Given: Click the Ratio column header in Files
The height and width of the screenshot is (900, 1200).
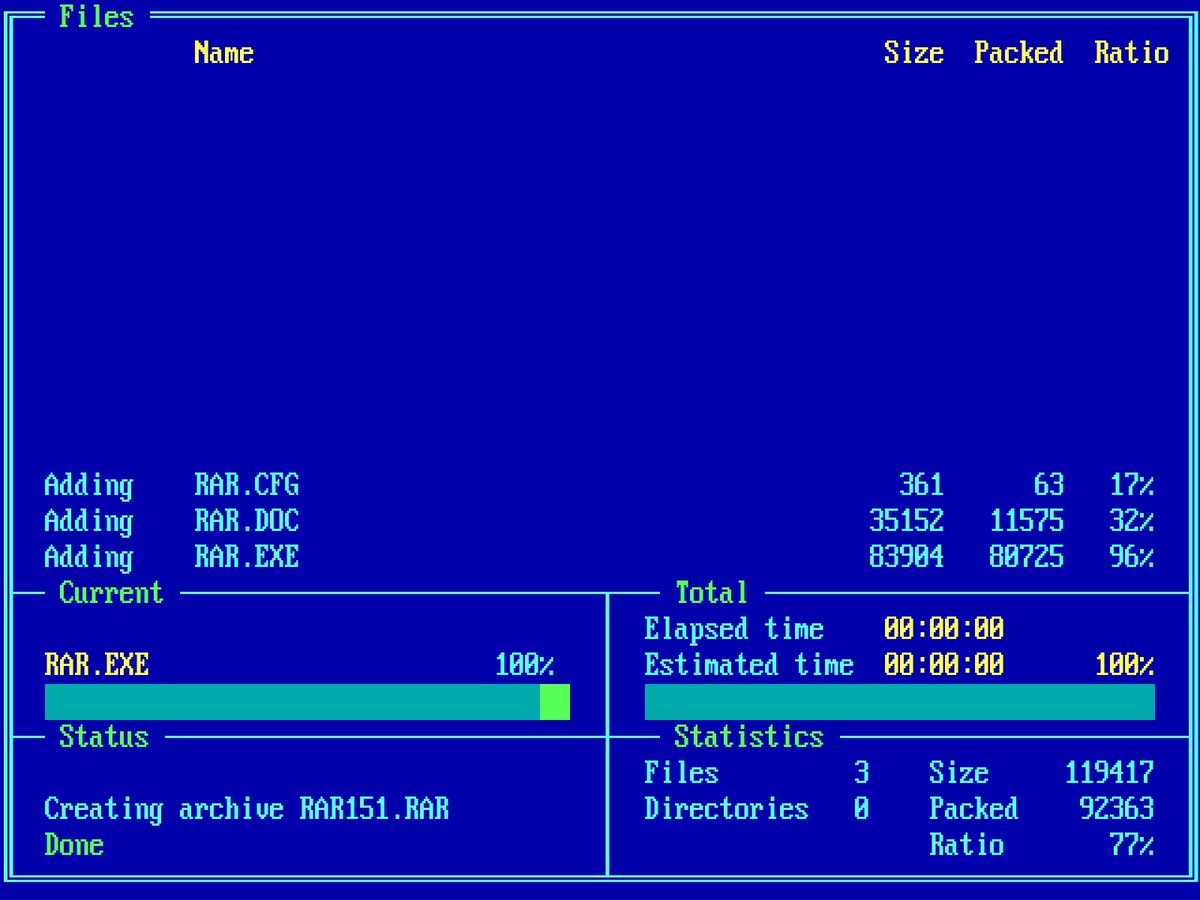Looking at the screenshot, I should (1132, 52).
